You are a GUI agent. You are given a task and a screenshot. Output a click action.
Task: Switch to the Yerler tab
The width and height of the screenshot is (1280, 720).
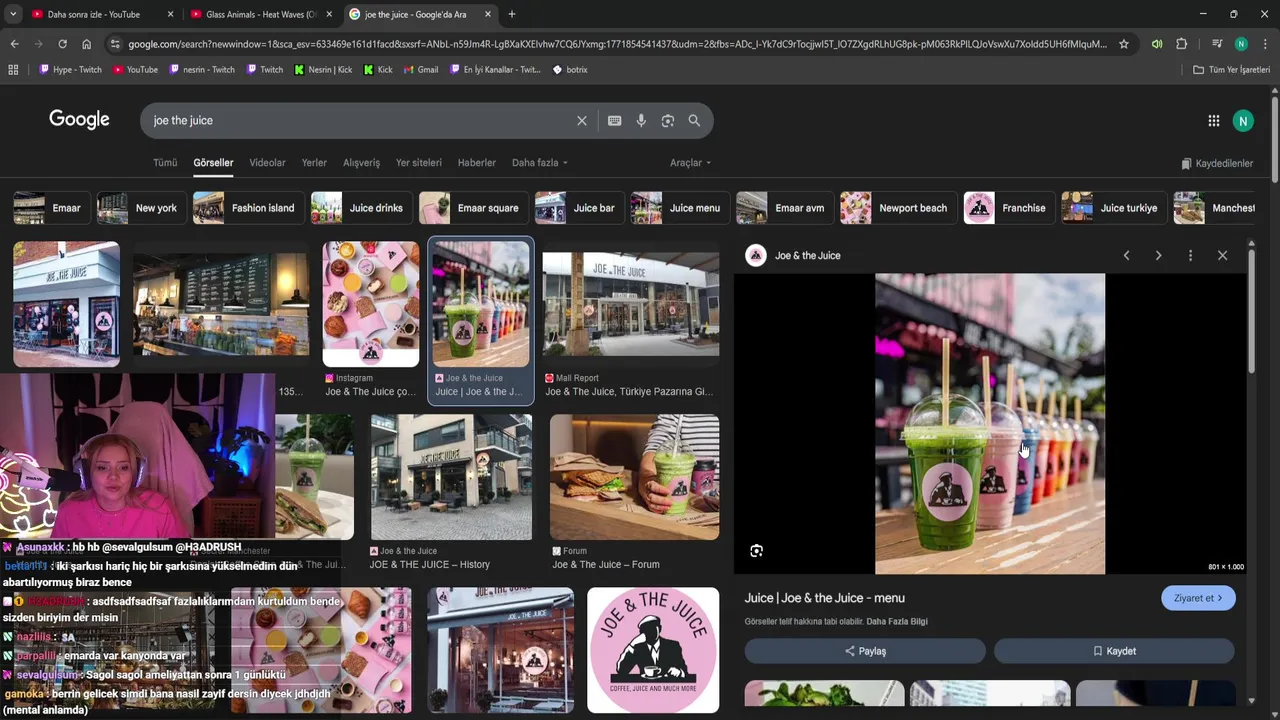[x=314, y=163]
